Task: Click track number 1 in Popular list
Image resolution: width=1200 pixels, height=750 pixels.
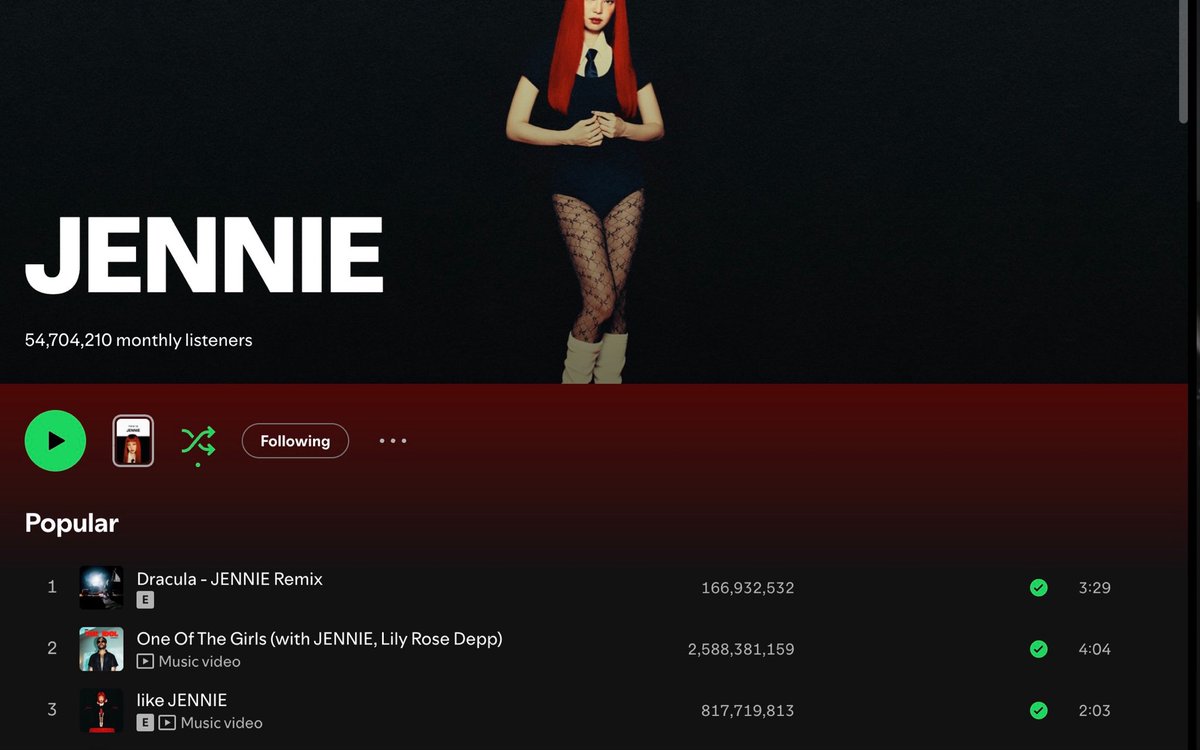Action: click(x=52, y=587)
